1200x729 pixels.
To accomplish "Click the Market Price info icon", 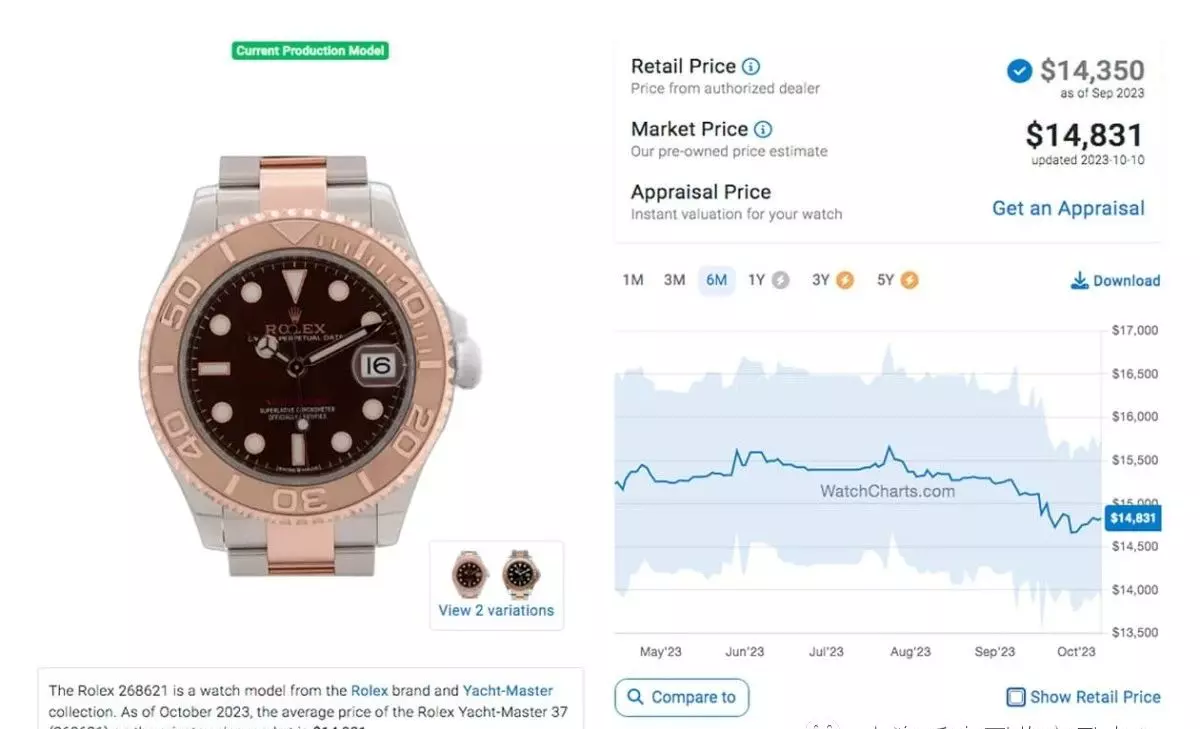I will pyautogui.click(x=763, y=129).
